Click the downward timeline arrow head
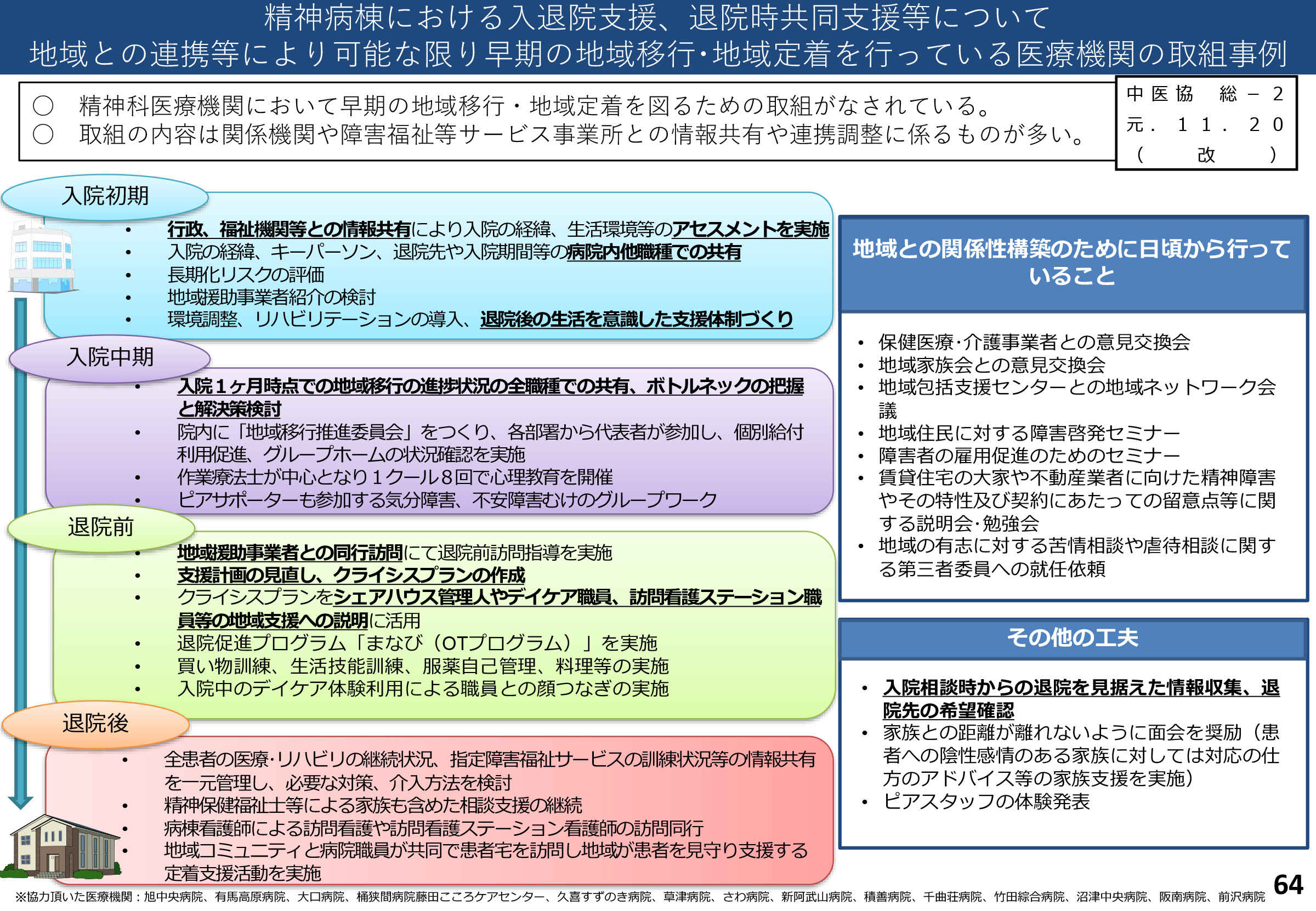 pyautogui.click(x=20, y=802)
